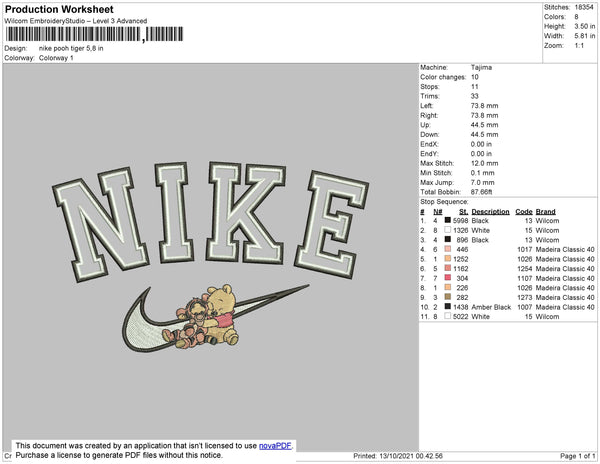This screenshot has height=464, width=600.
Task: Select the orange swatch with 1252 stitches
Action: coord(447,259)
